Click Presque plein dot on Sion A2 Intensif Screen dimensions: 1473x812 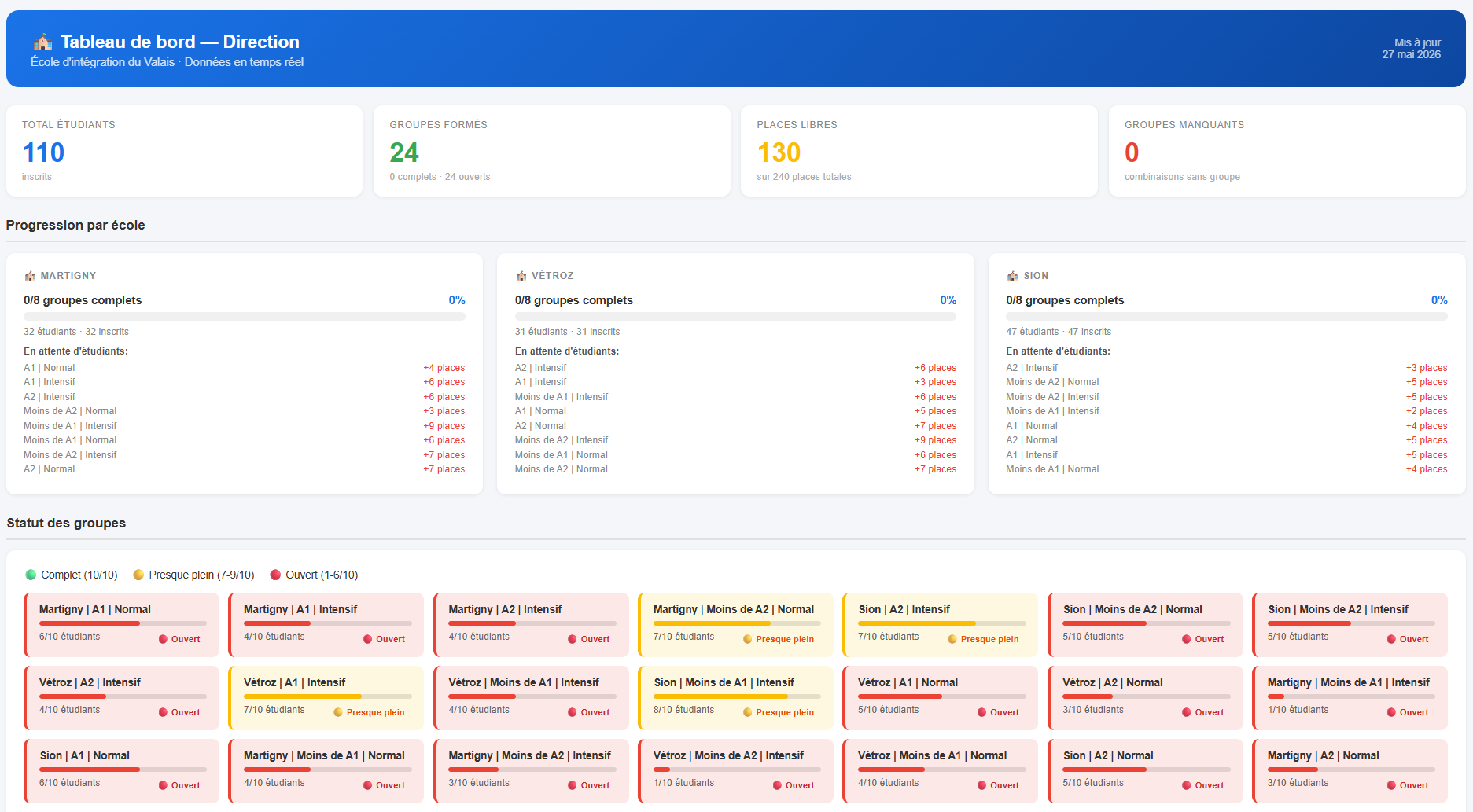coord(952,639)
